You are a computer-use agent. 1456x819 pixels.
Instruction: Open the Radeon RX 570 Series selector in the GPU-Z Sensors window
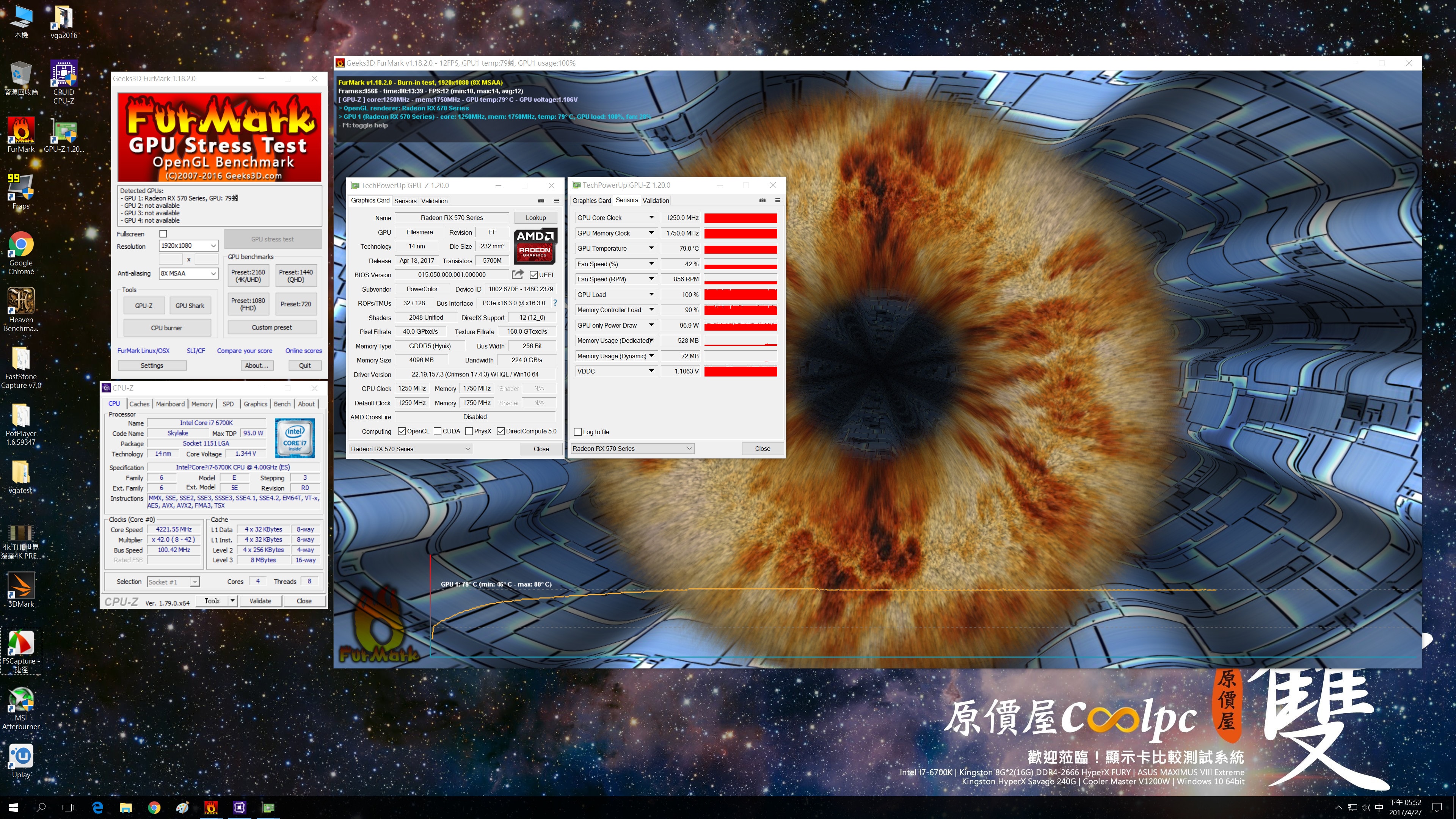click(x=632, y=449)
